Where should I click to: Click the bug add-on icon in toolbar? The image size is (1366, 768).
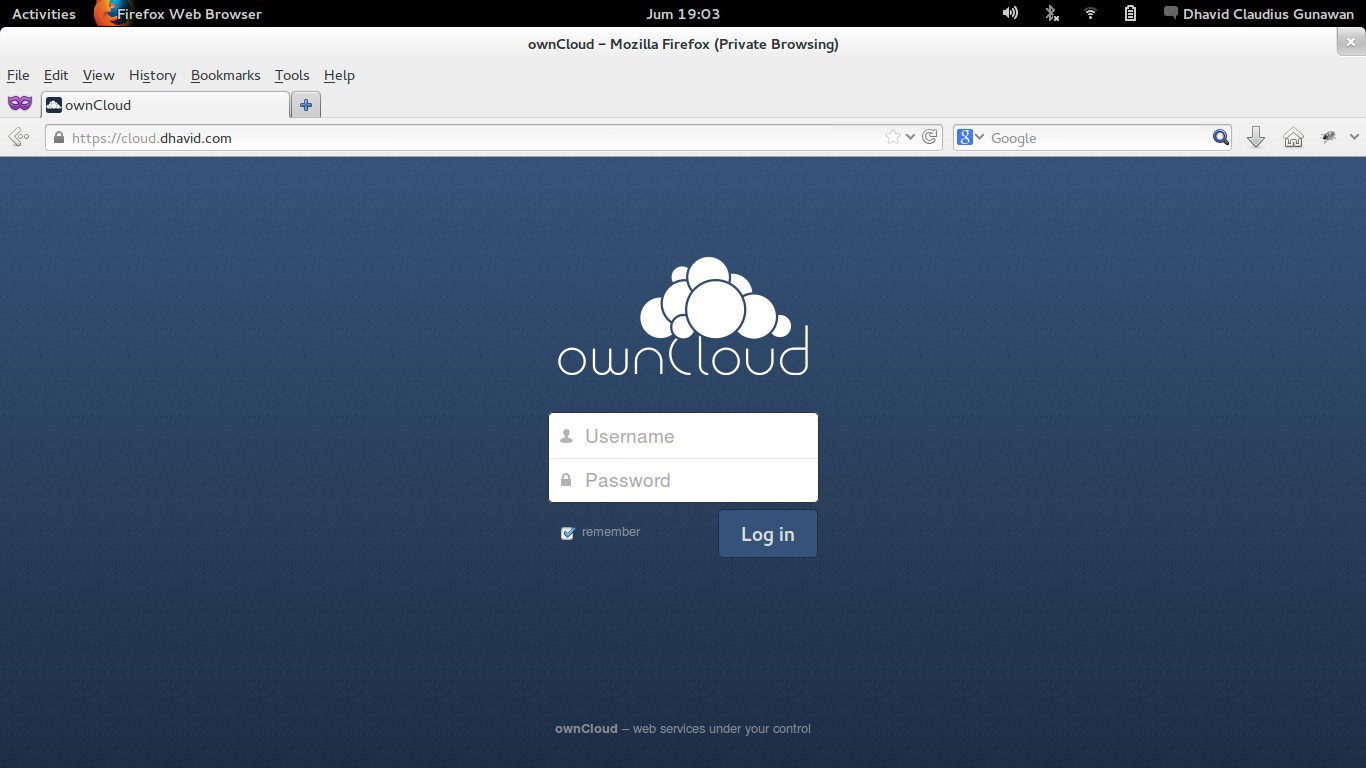[x=1328, y=137]
